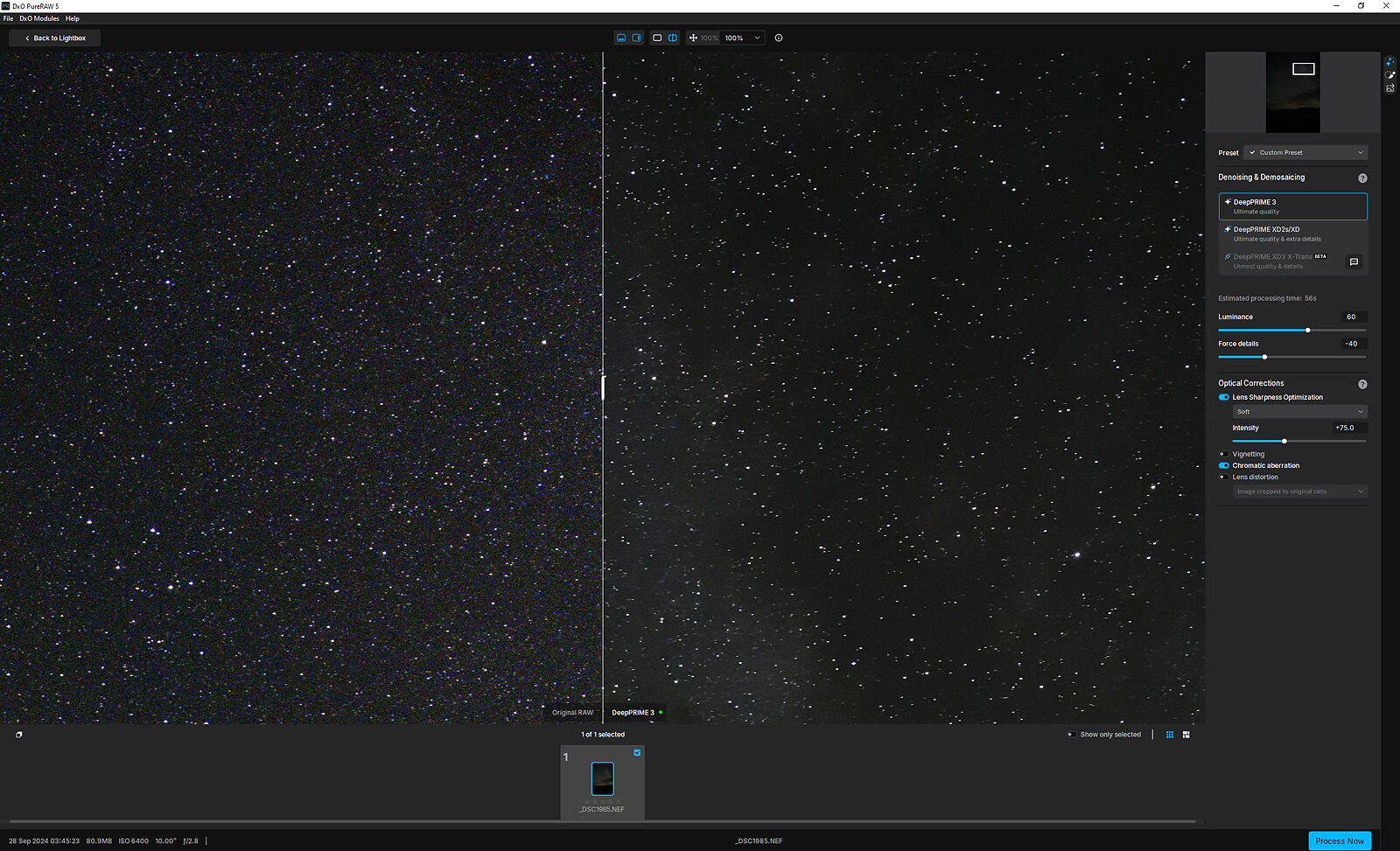Toggle the right settings panel icon
This screenshot has width=1400, height=851.
(637, 38)
